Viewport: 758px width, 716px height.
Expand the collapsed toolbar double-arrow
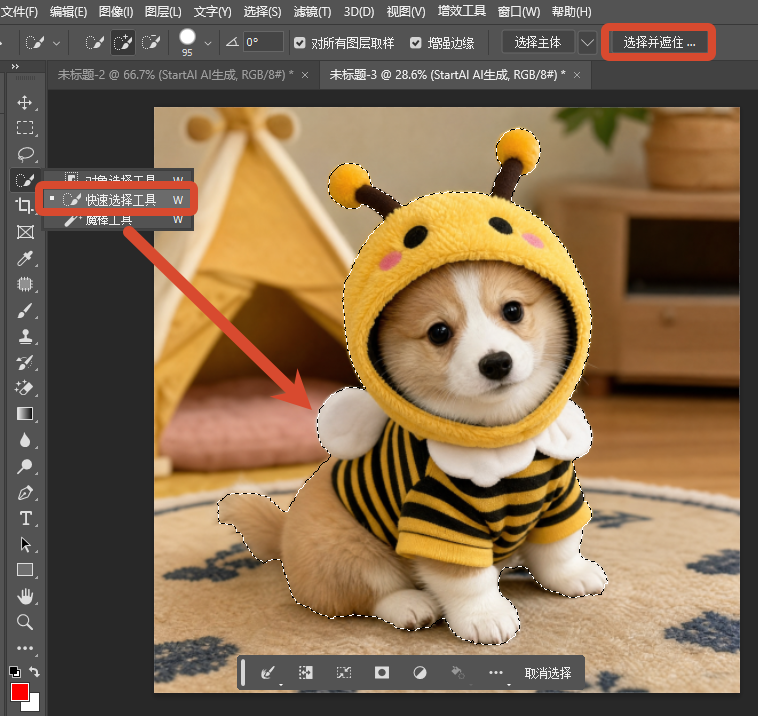tap(15, 66)
